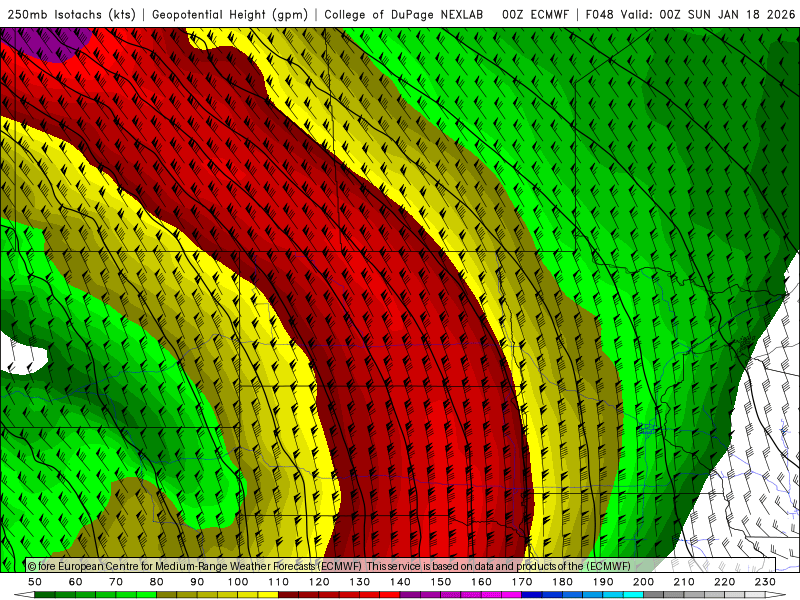Click the legend value "50"
Image resolution: width=800 pixels, height=600 pixels.
click(35, 582)
